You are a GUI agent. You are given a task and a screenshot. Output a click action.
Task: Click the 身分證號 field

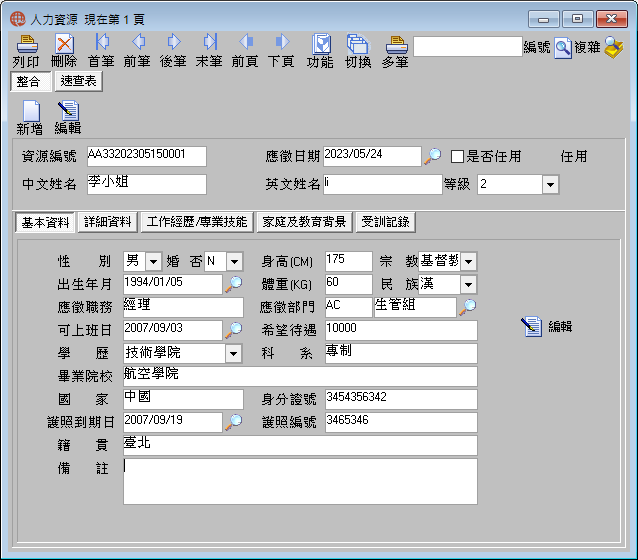pos(401,399)
